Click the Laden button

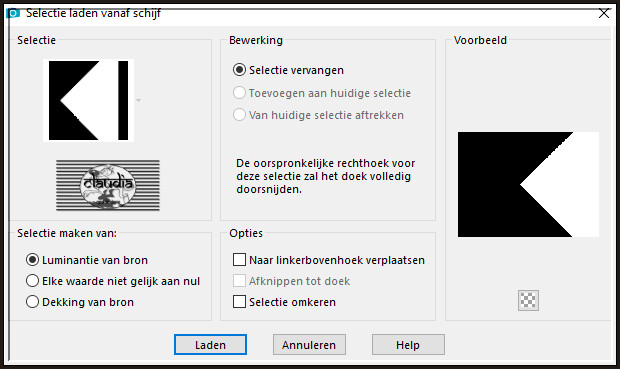click(x=210, y=345)
